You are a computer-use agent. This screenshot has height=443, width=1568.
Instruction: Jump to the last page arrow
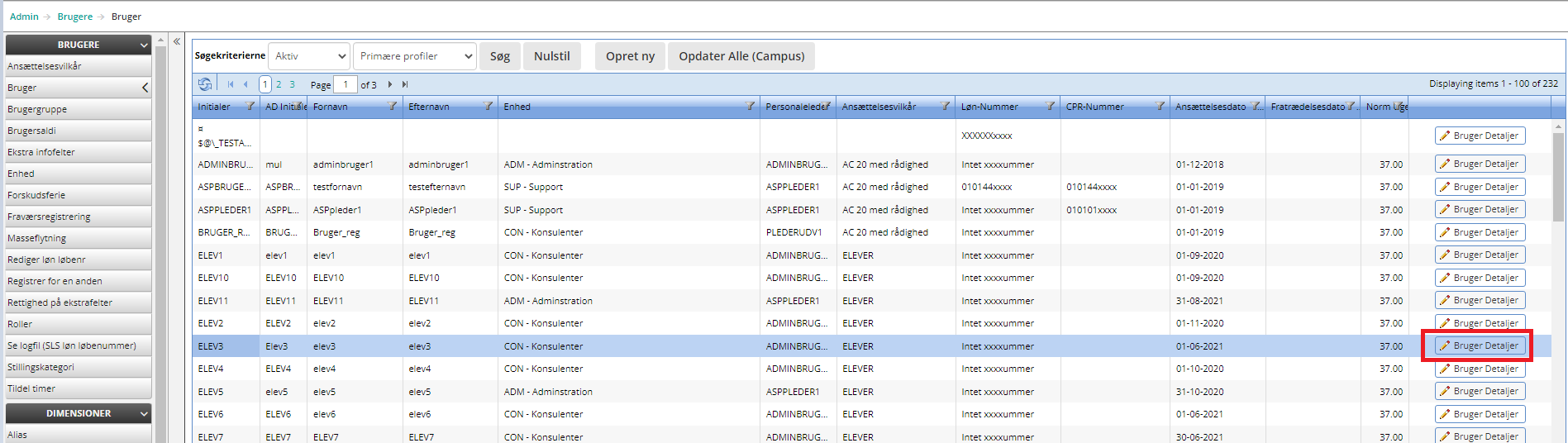coord(405,84)
